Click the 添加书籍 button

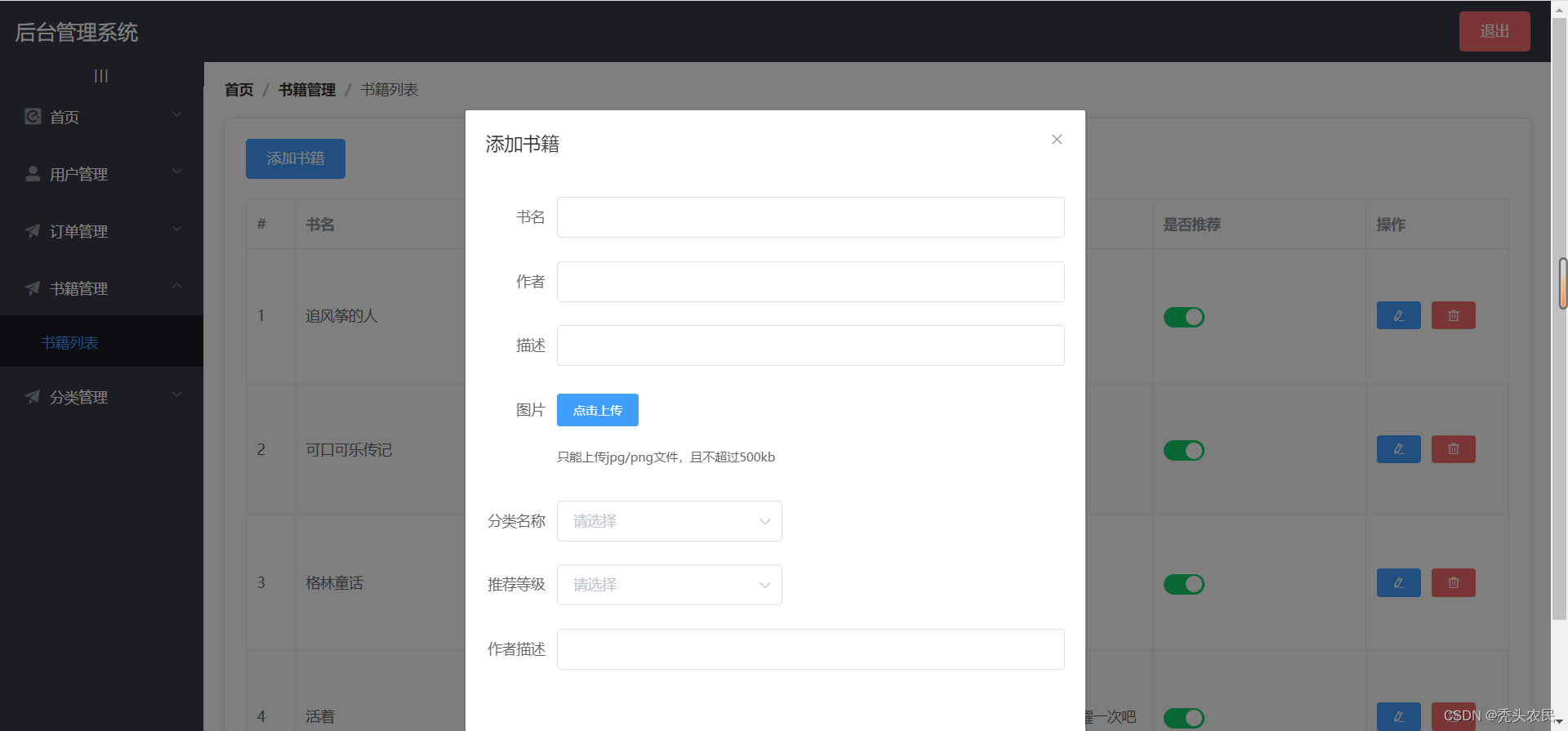pyautogui.click(x=296, y=158)
